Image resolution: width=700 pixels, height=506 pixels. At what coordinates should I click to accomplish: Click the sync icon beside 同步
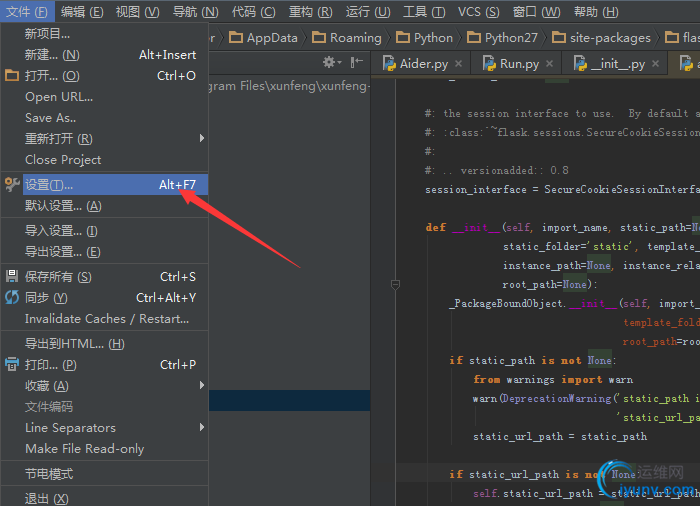(x=12, y=297)
